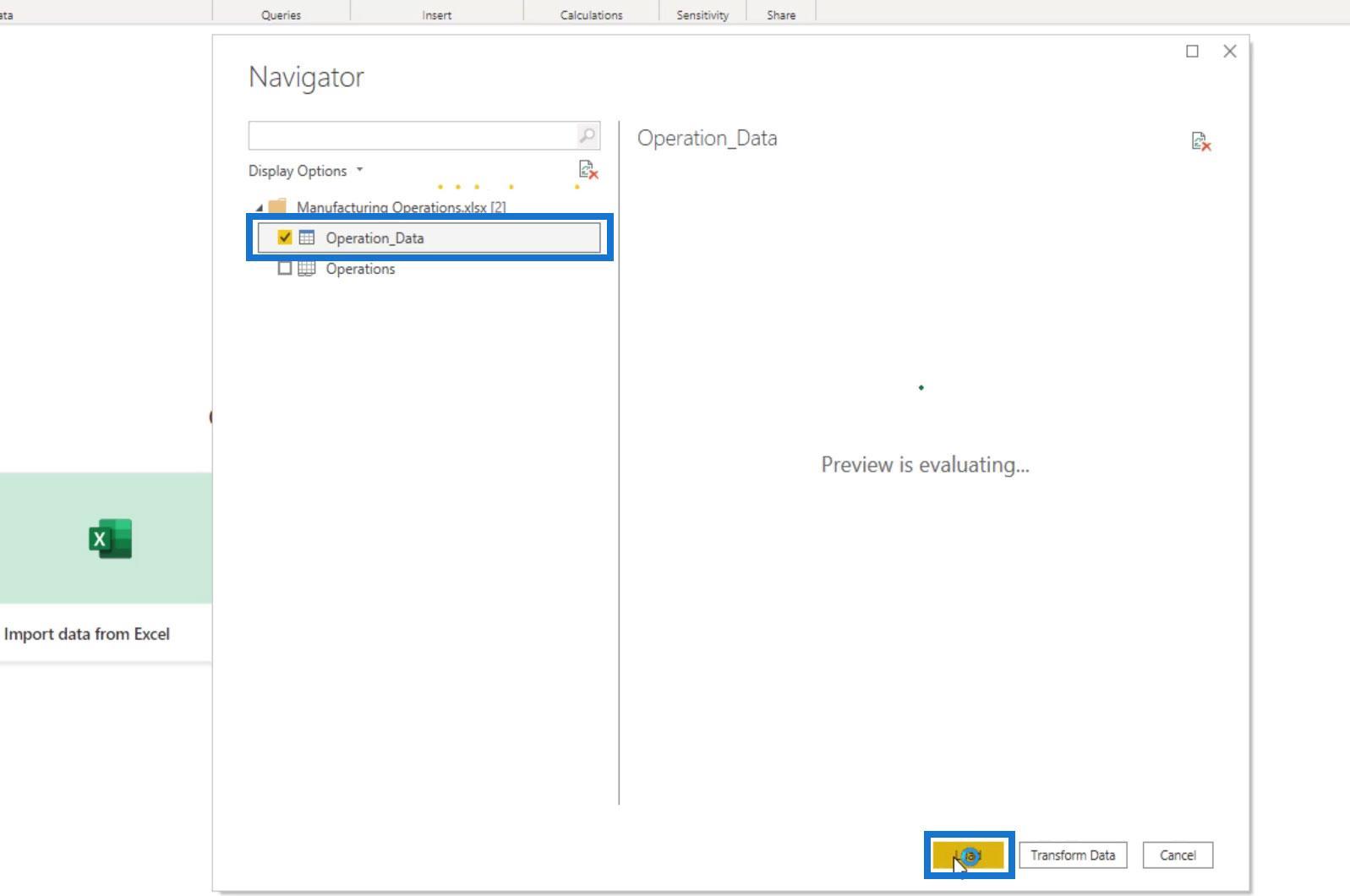Click the Share ribbon group label
This screenshot has height=896, width=1350.
point(781,15)
